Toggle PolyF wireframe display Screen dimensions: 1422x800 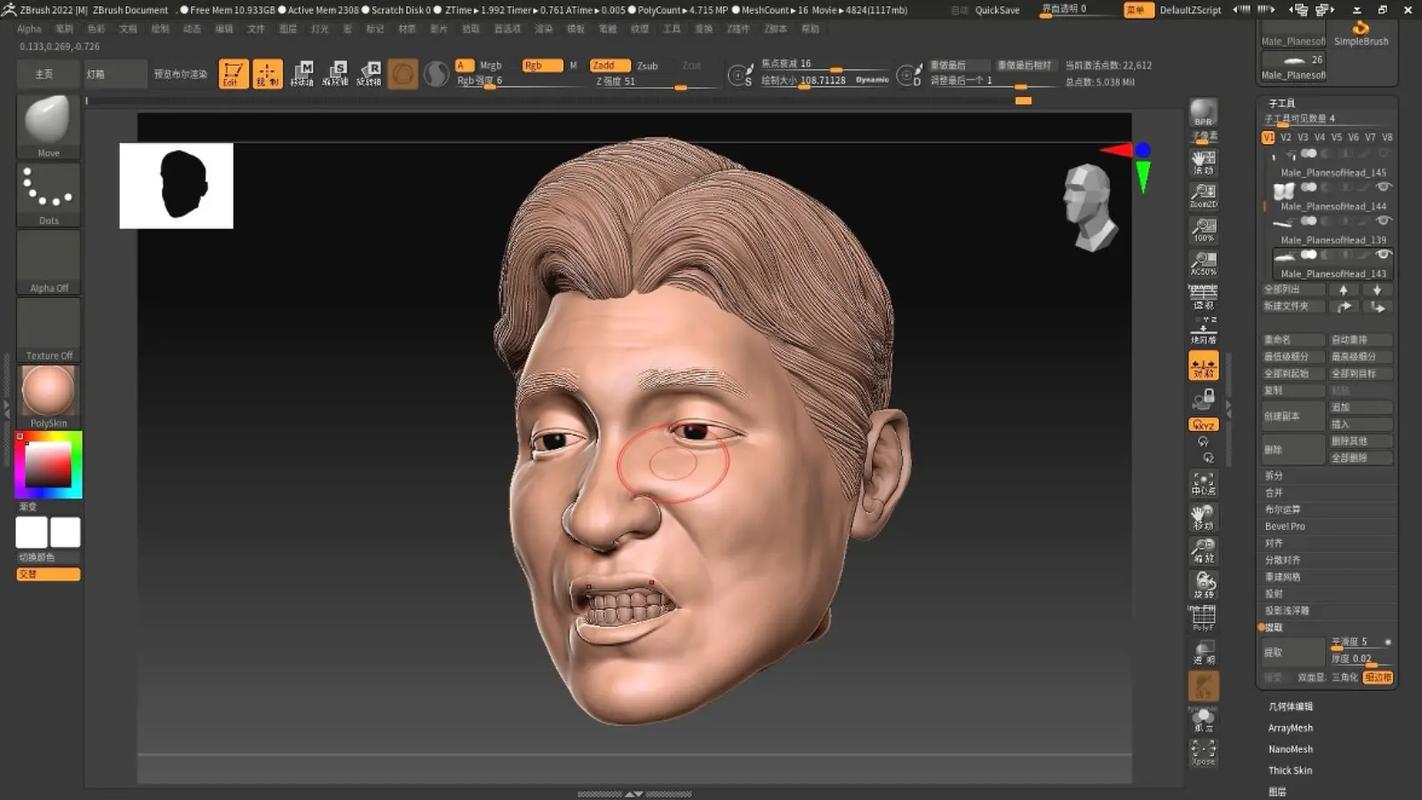[x=1204, y=619]
